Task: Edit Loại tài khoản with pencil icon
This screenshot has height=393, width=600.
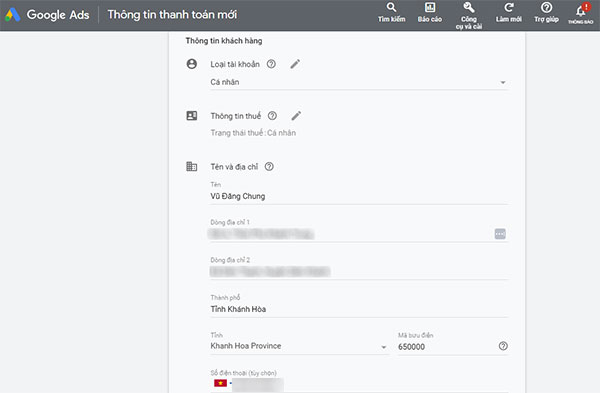Action: pyautogui.click(x=295, y=64)
